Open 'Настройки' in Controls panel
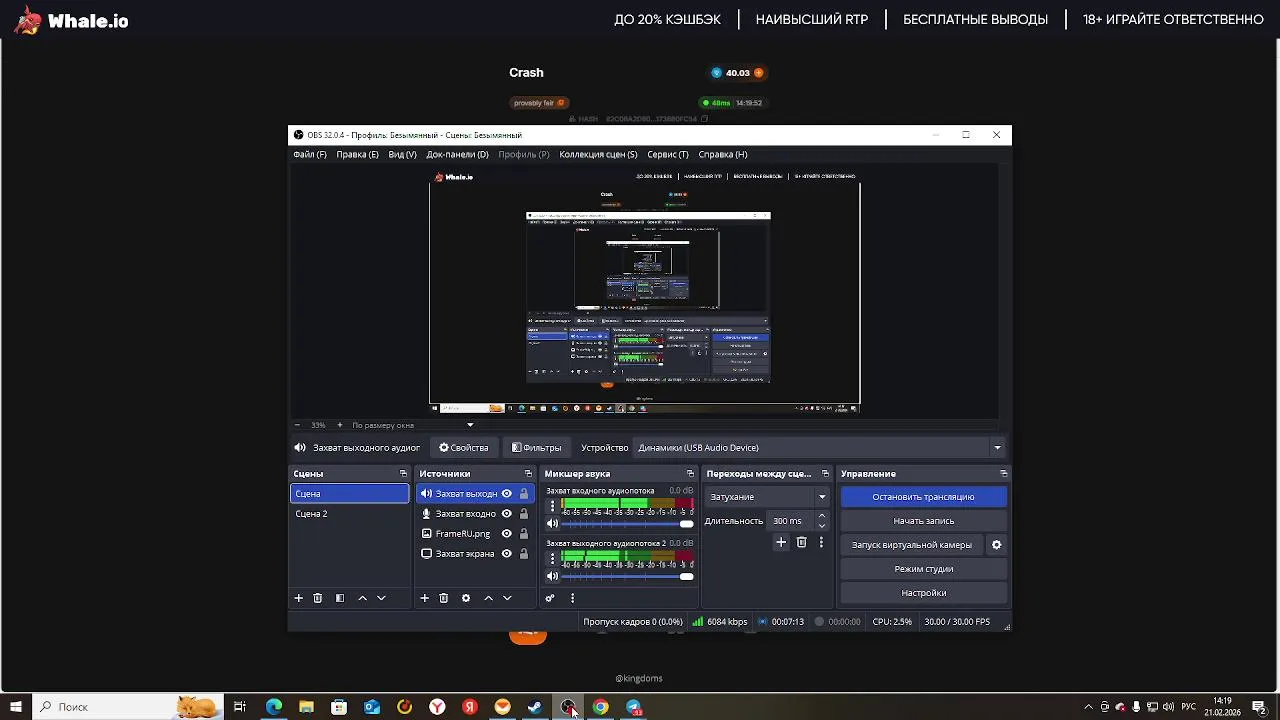 923,593
